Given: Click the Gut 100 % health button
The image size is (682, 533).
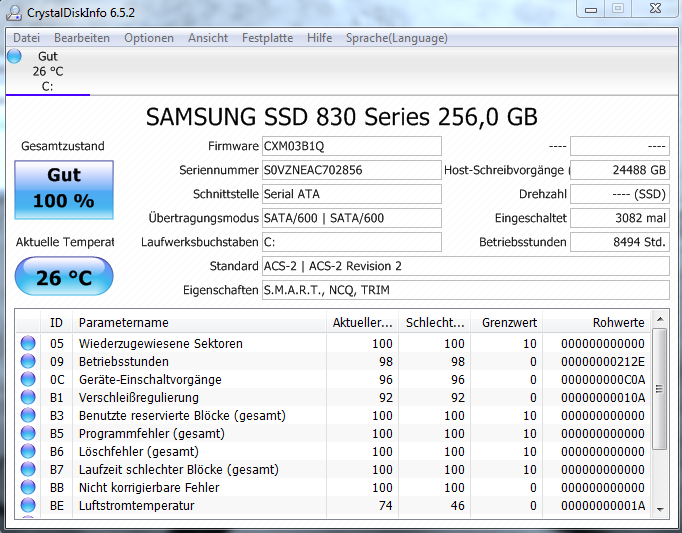Looking at the screenshot, I should [x=64, y=190].
